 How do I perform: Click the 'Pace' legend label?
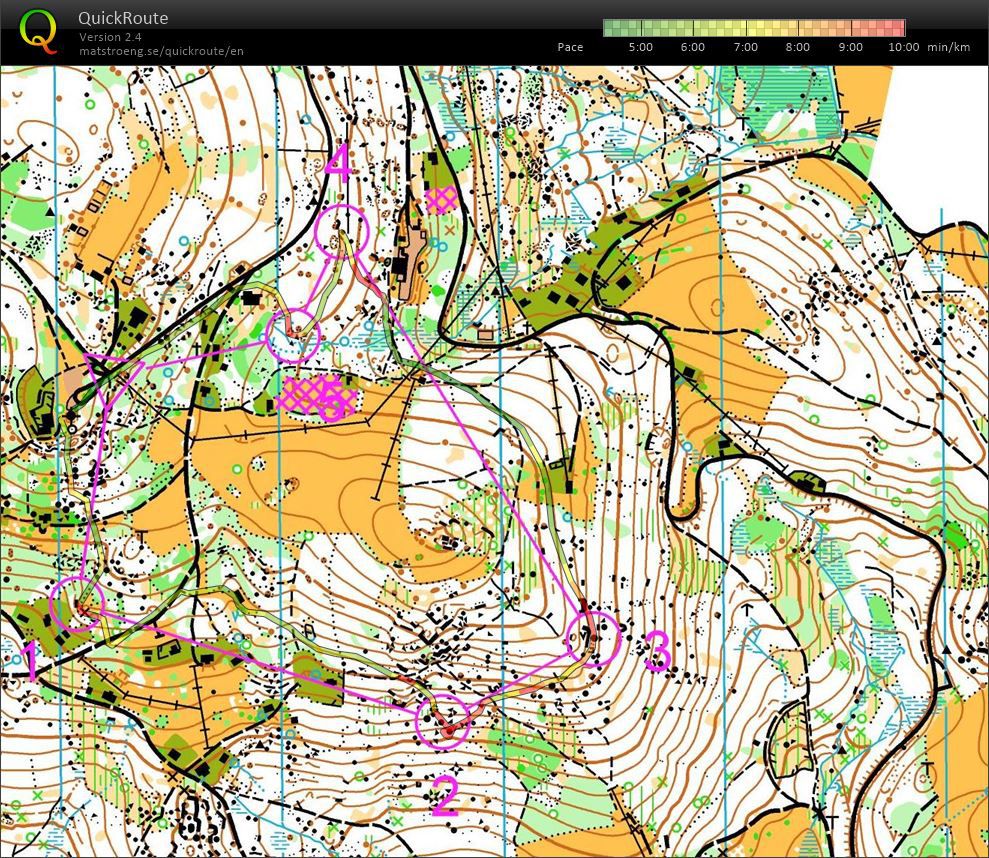click(570, 47)
